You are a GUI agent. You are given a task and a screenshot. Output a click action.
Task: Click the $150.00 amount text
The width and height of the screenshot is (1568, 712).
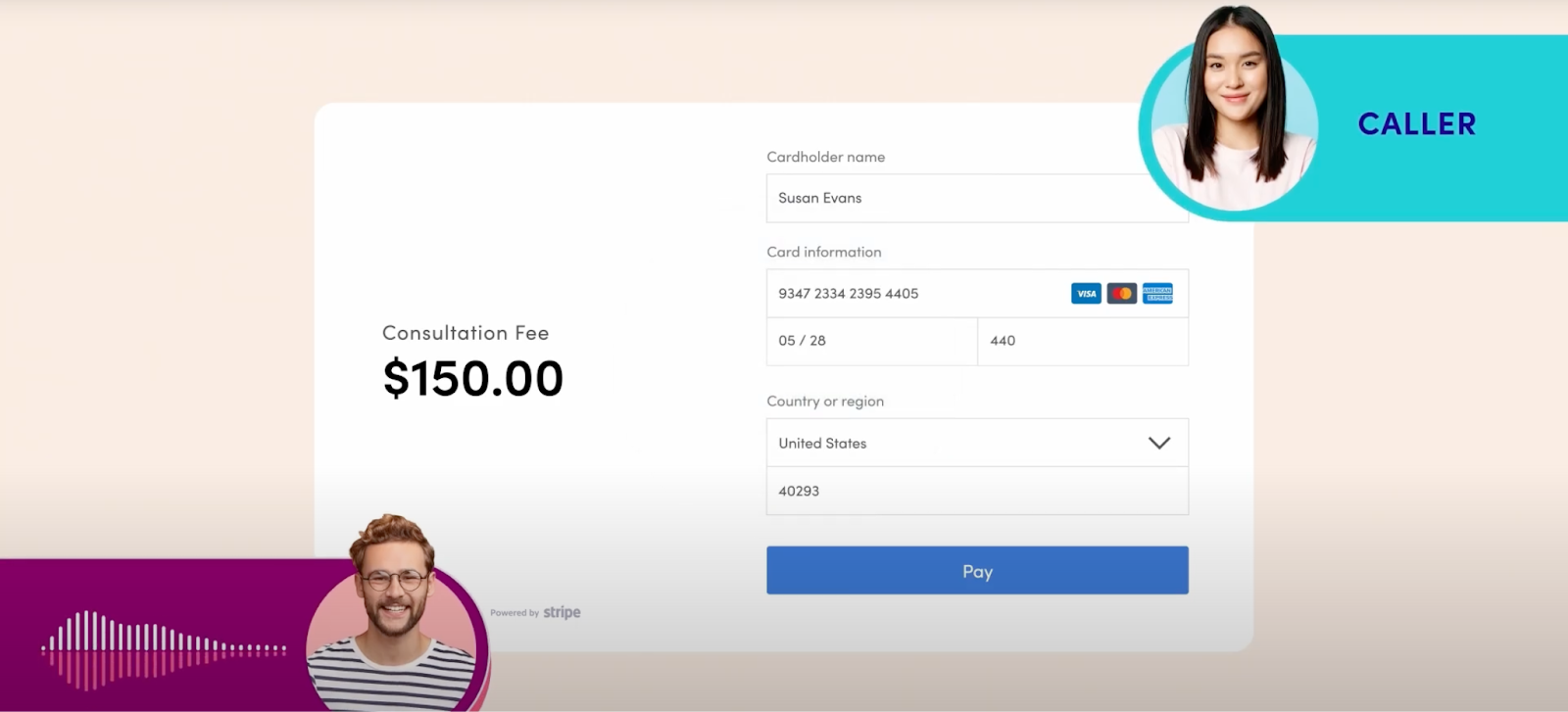(473, 378)
